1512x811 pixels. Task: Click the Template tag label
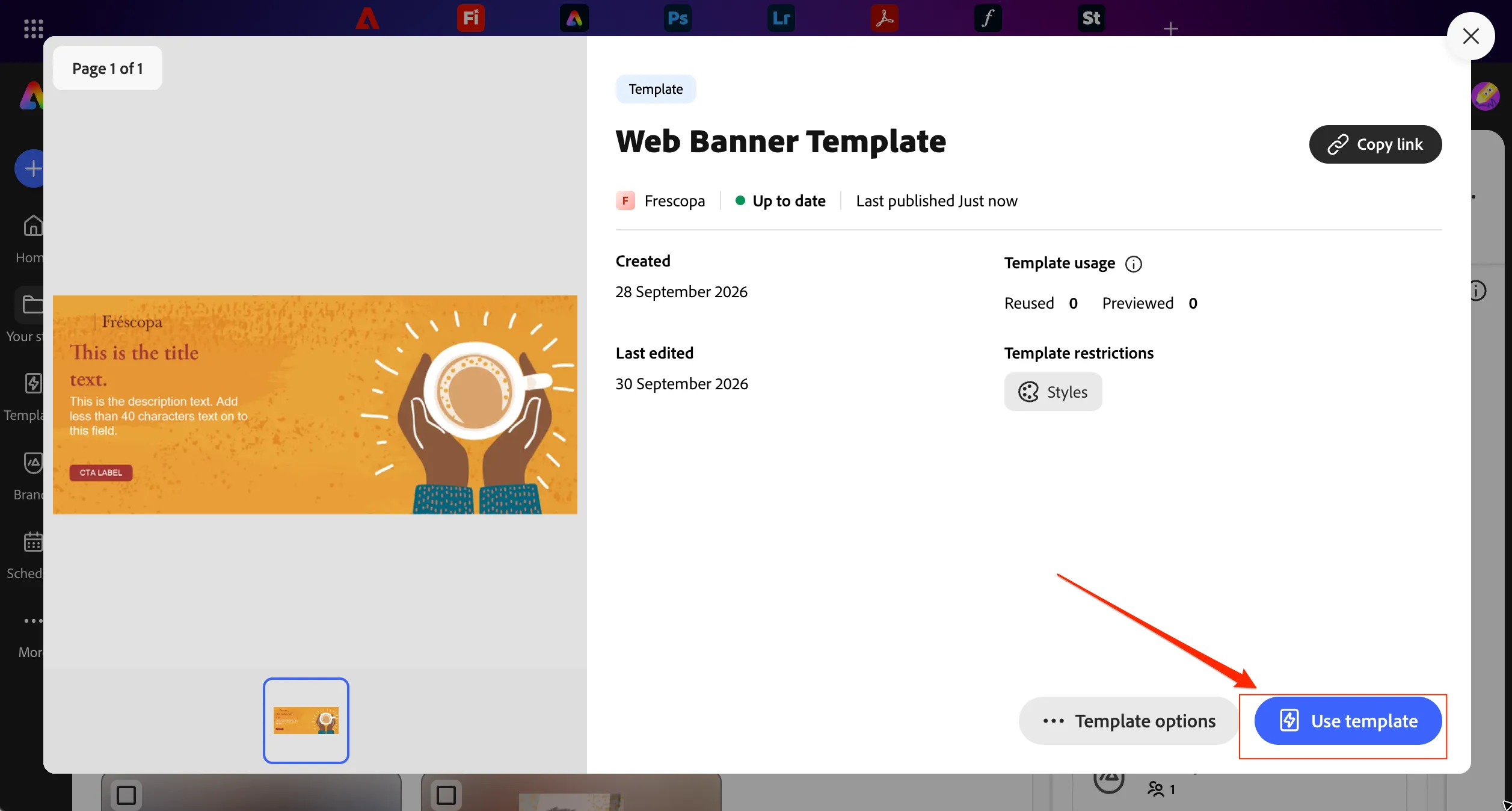[x=656, y=89]
